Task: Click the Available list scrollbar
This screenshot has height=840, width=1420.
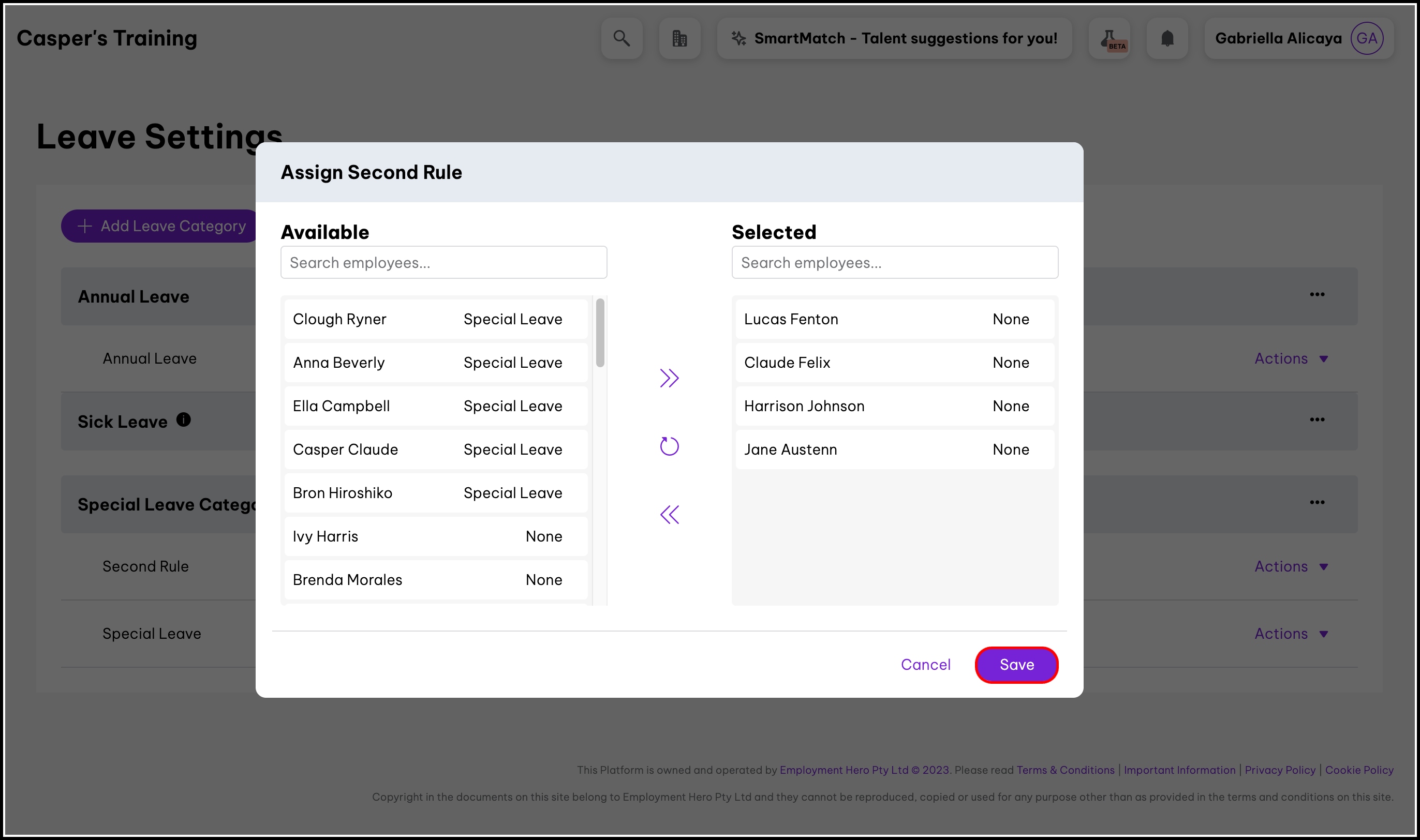Action: pyautogui.click(x=600, y=333)
